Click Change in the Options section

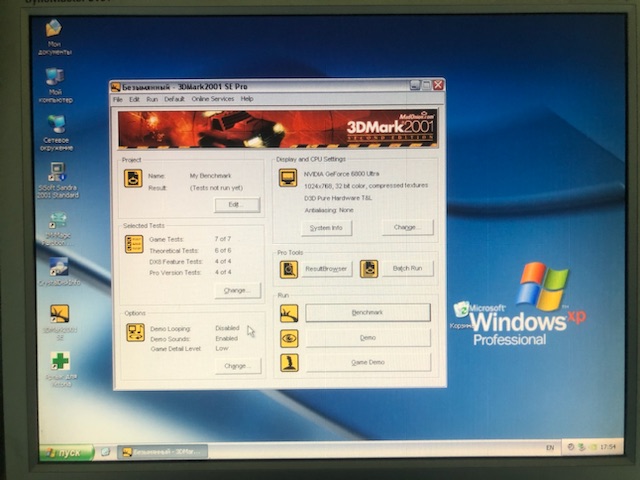[x=238, y=366]
